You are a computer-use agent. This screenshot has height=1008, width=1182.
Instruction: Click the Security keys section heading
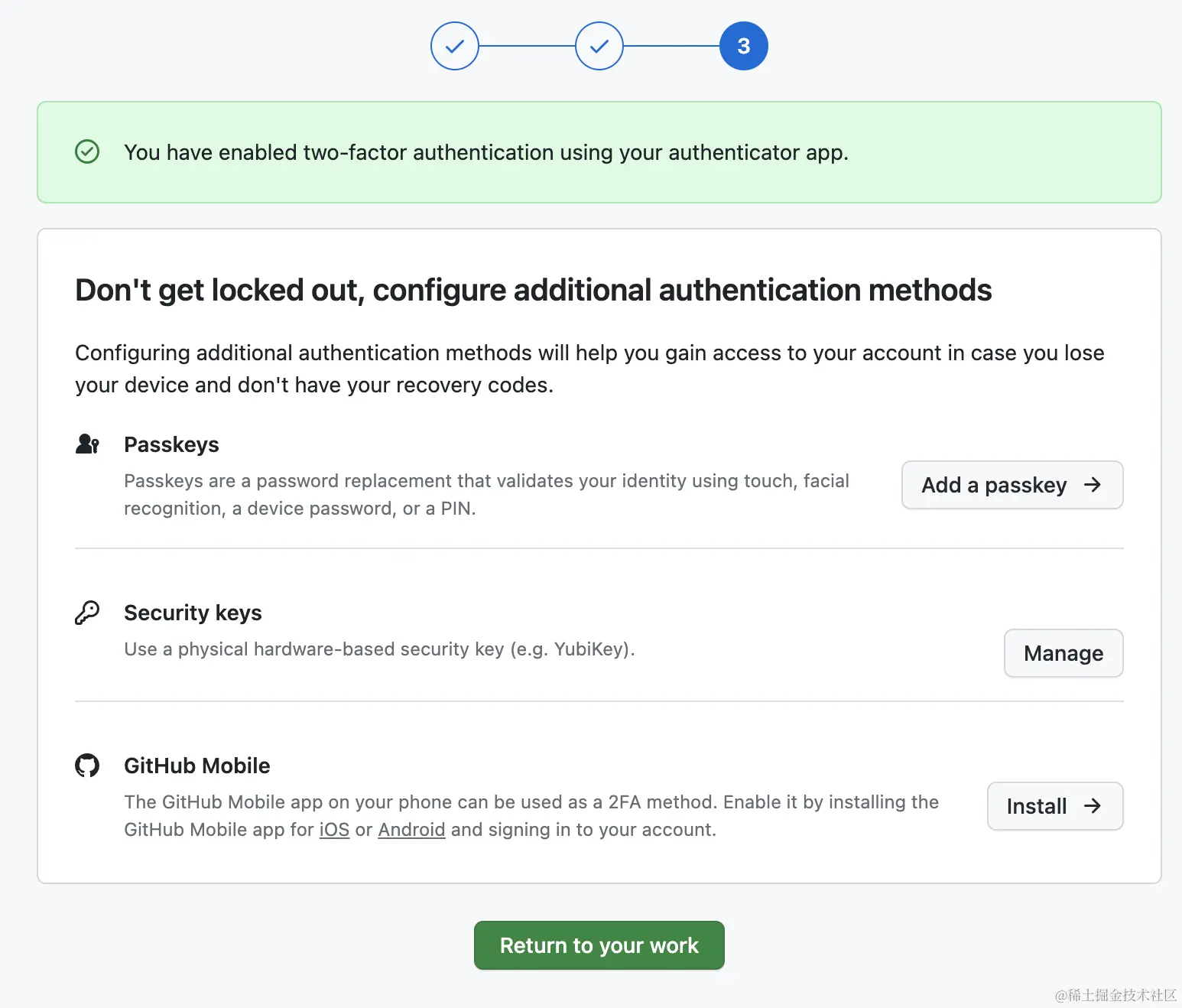(193, 613)
